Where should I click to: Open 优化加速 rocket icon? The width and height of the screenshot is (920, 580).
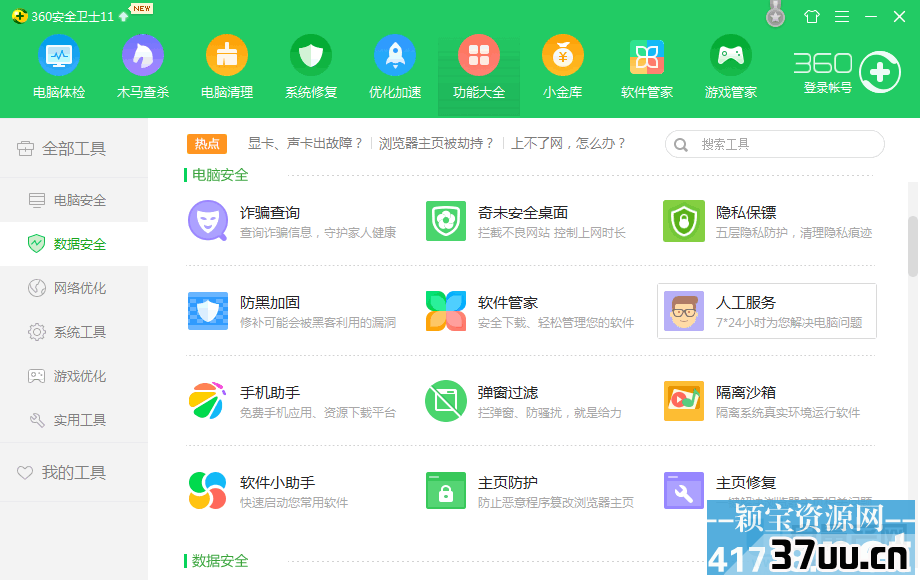(x=395, y=56)
